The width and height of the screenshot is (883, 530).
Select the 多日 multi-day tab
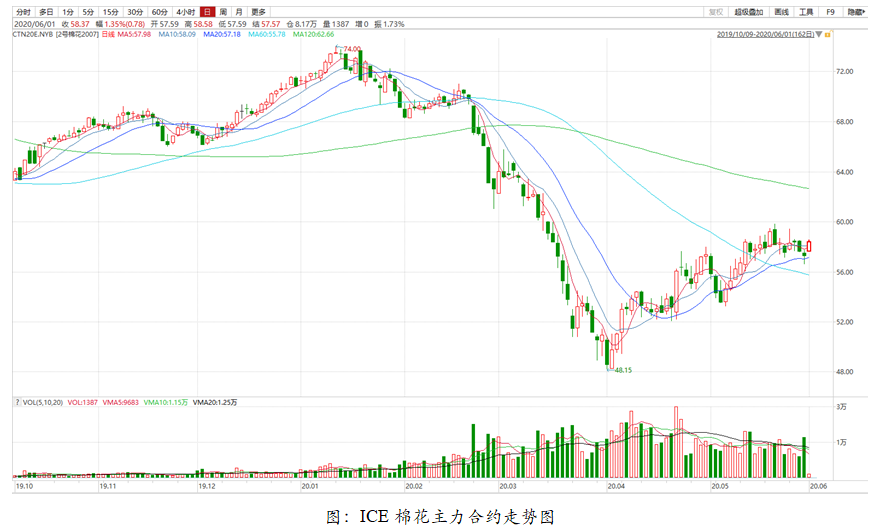(46, 12)
